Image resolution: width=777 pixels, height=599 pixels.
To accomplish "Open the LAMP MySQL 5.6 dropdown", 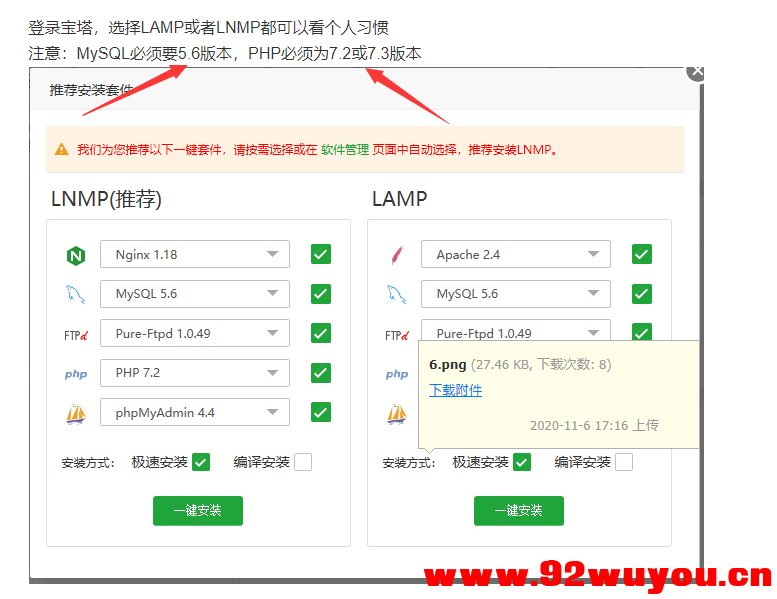I will pyautogui.click(x=515, y=294).
